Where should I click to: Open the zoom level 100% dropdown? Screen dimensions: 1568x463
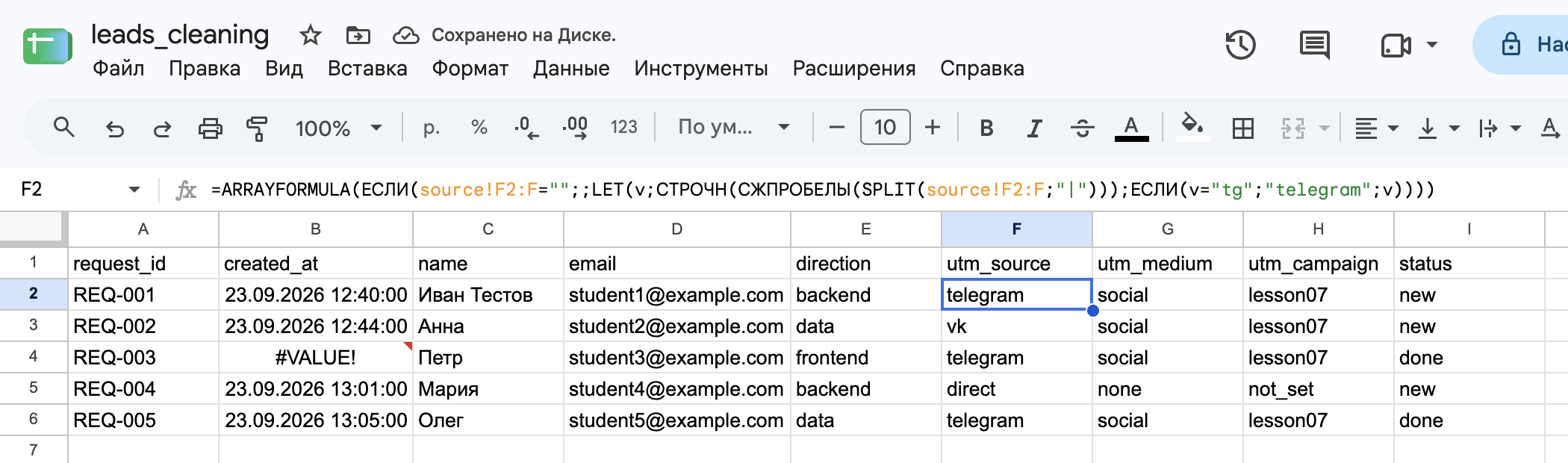pos(339,128)
